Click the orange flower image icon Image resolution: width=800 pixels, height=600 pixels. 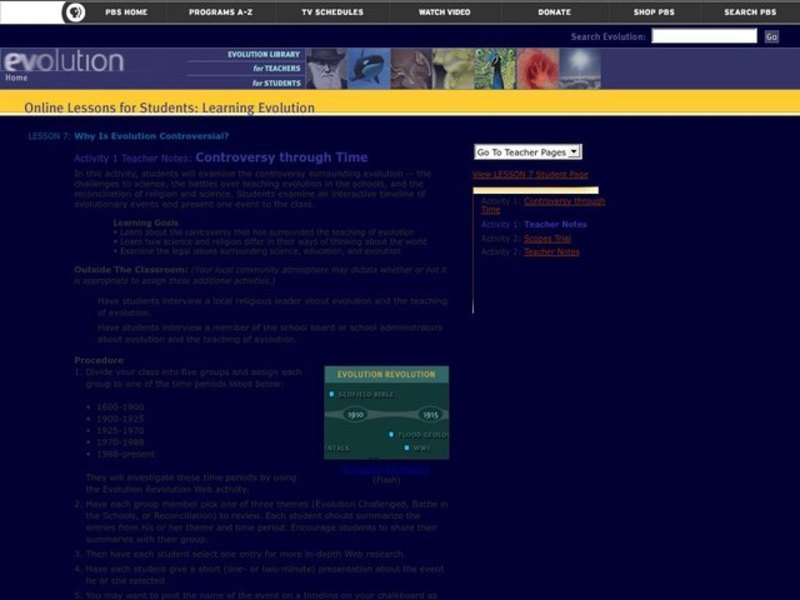point(536,68)
